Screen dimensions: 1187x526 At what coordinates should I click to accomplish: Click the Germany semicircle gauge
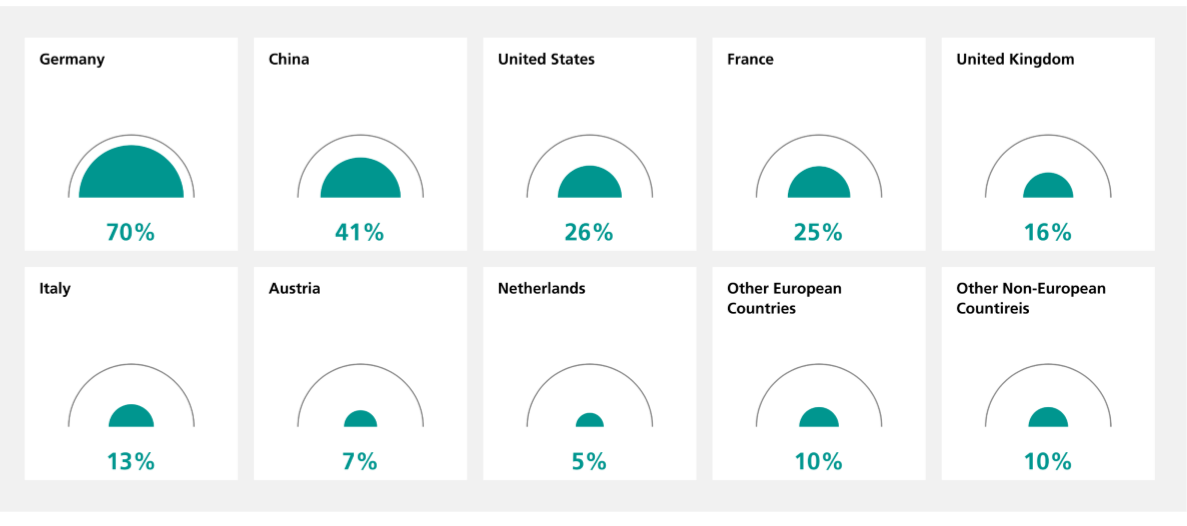pos(131,173)
